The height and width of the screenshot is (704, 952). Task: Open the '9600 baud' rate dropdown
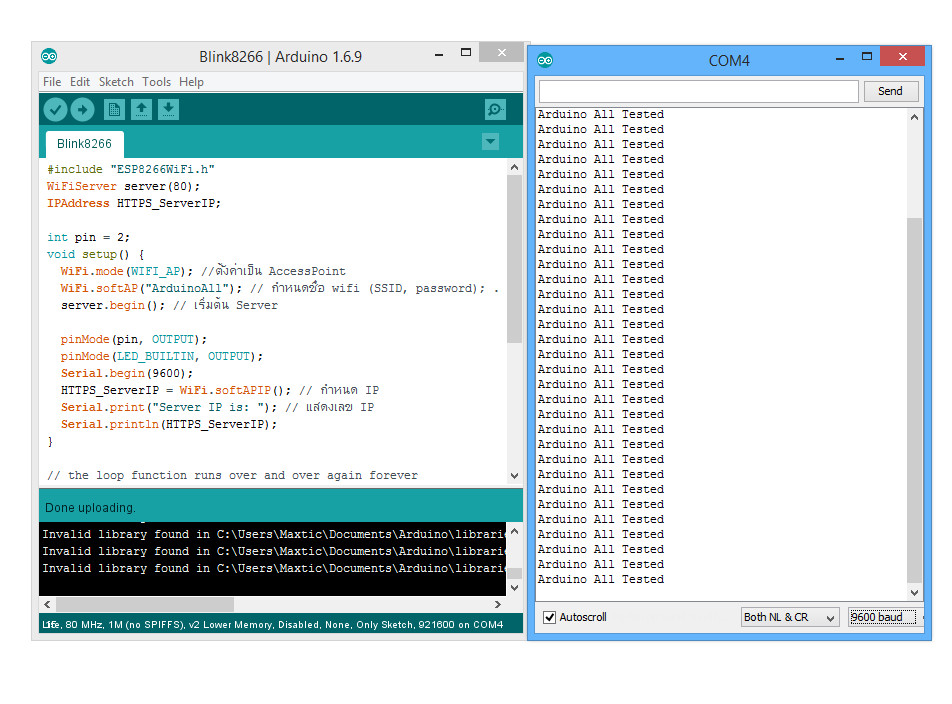pyautogui.click(x=884, y=617)
